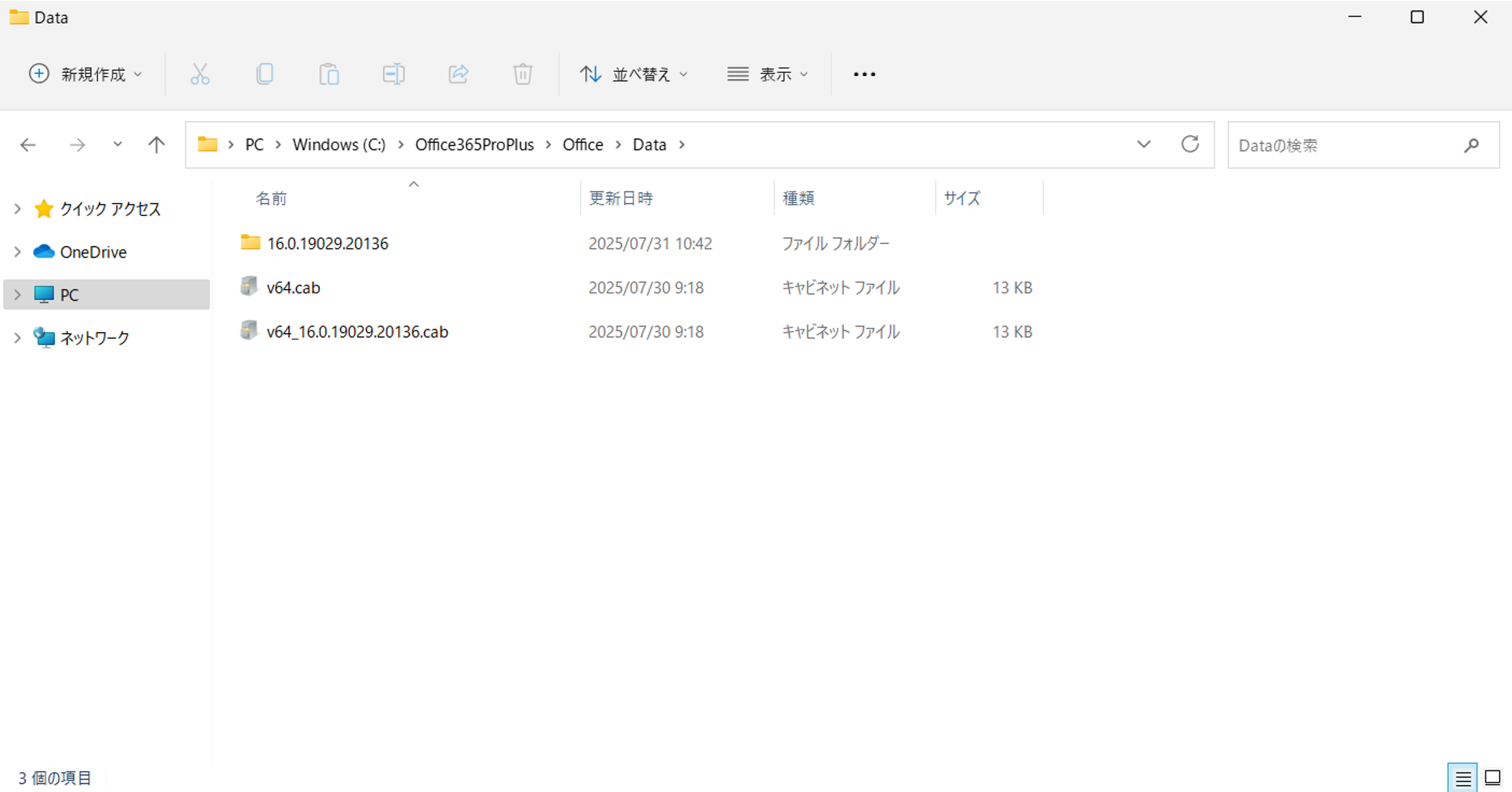
Task: Expand PC tree node chevron
Action: [17, 295]
